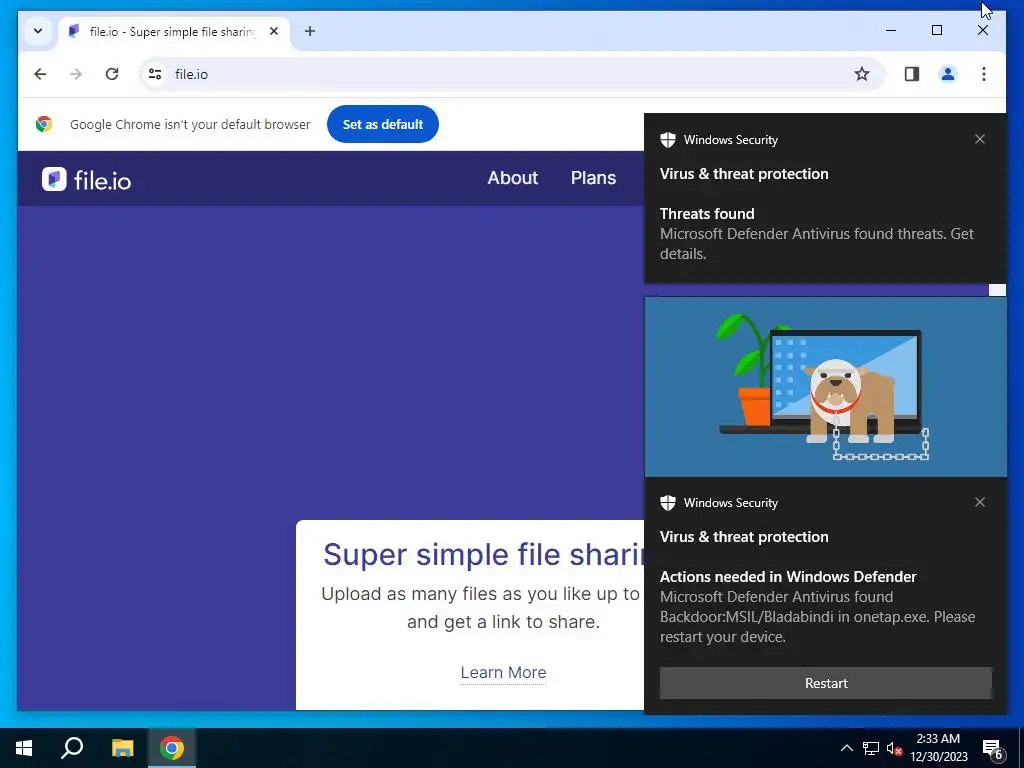Reload the file.io page
This screenshot has height=768, width=1024.
tap(112, 74)
